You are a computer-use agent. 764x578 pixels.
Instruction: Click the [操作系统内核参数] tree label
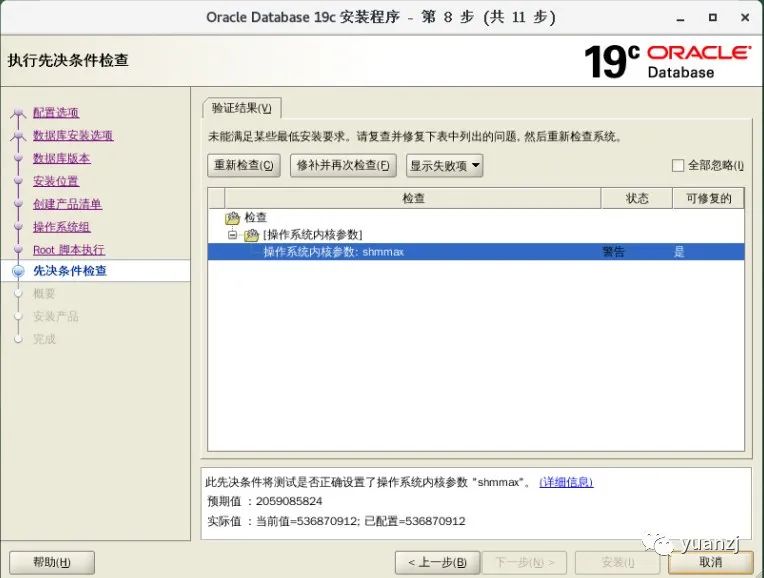[312, 235]
